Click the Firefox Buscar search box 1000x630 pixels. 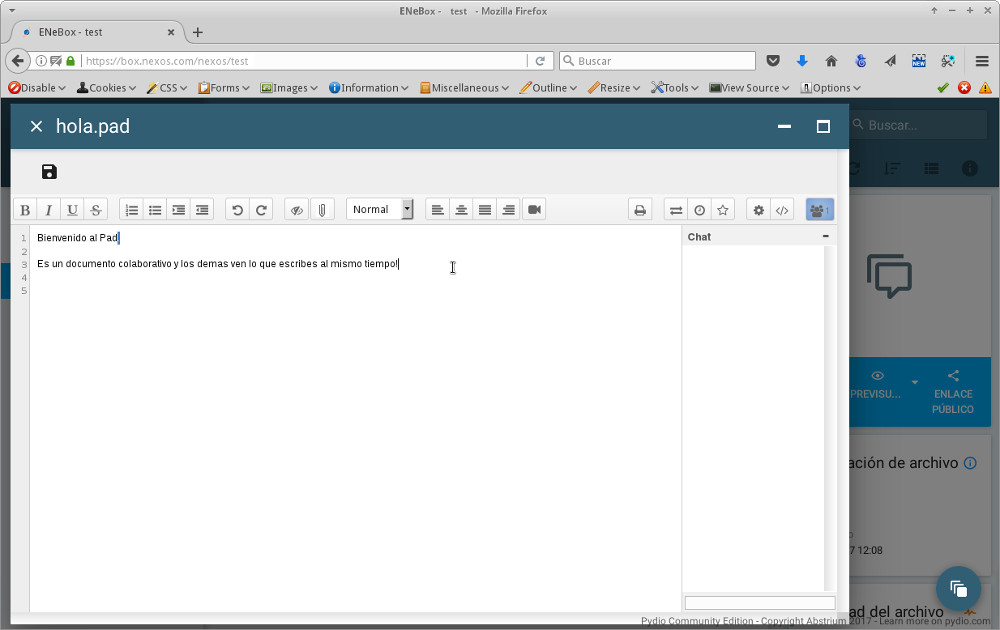[657, 61]
